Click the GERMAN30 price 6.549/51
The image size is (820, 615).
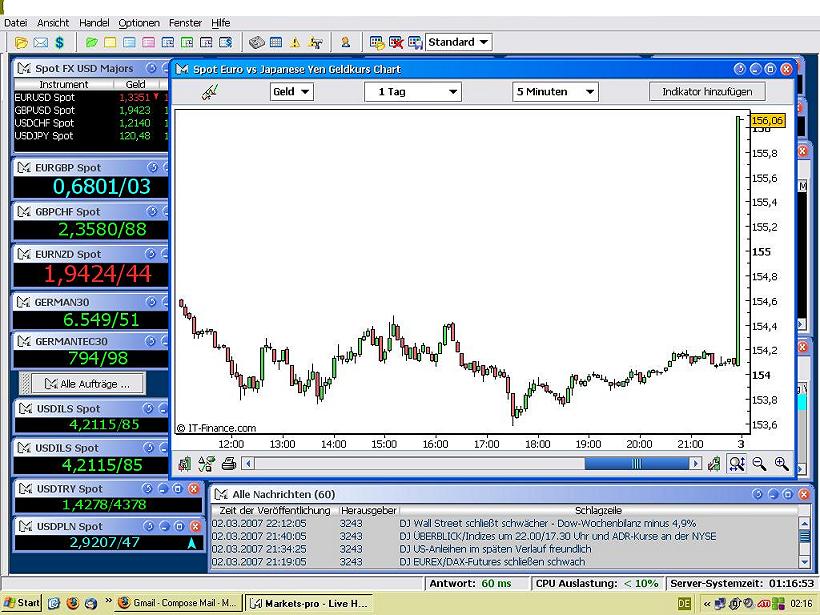pos(101,320)
